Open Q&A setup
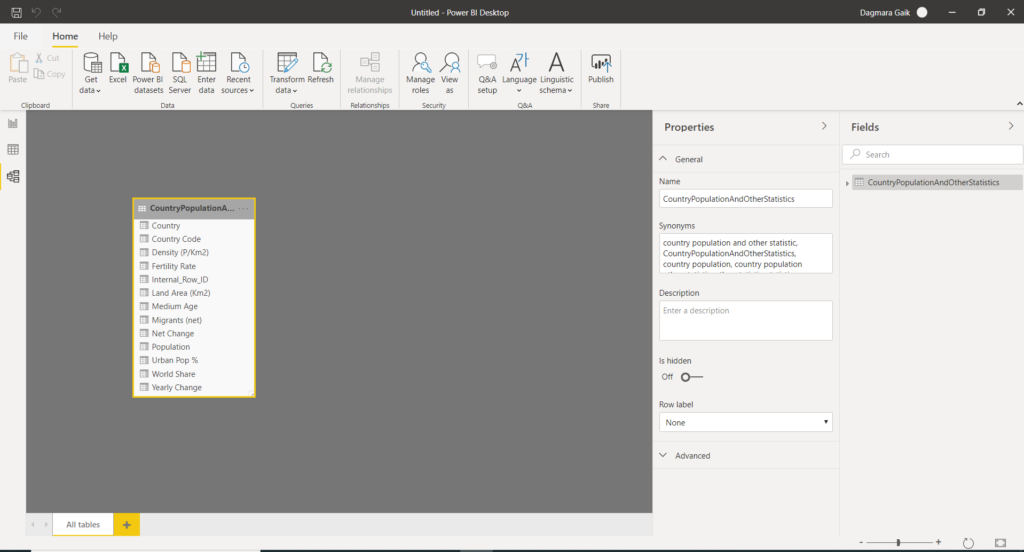This screenshot has width=1024, height=552. click(x=487, y=73)
